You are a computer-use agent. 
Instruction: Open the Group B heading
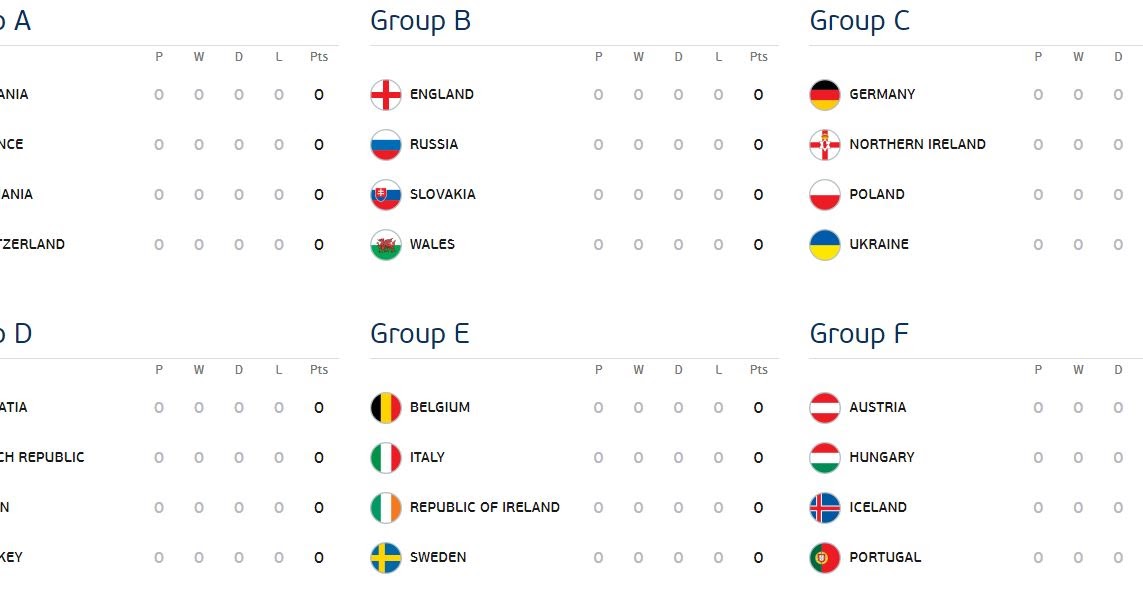(x=419, y=20)
